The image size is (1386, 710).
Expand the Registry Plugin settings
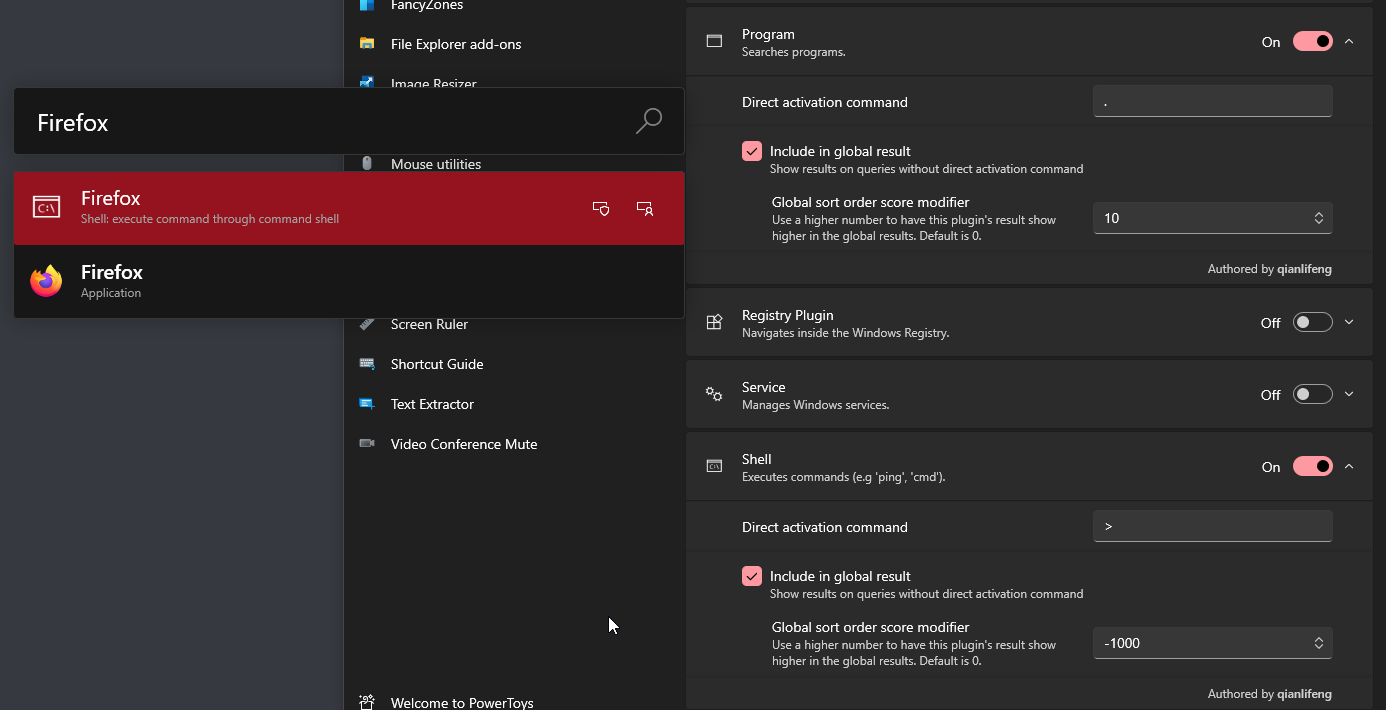tap(1349, 323)
